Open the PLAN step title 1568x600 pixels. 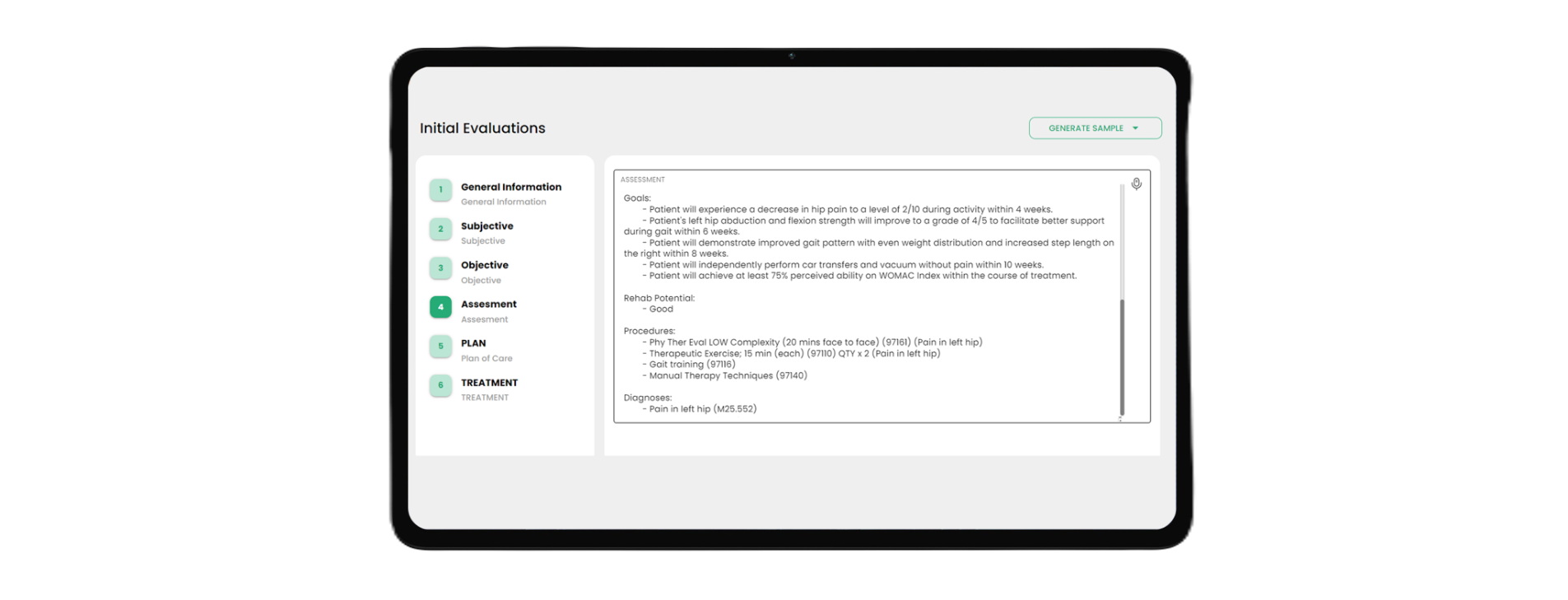473,343
